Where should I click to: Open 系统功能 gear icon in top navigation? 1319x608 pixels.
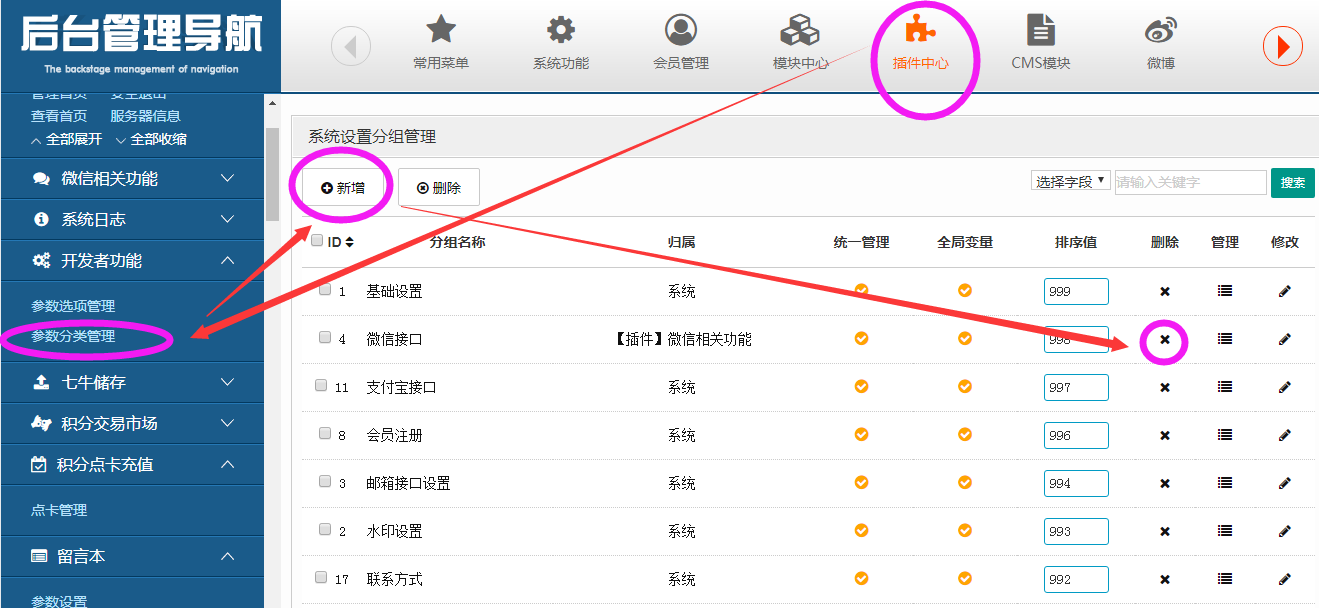pyautogui.click(x=561, y=30)
